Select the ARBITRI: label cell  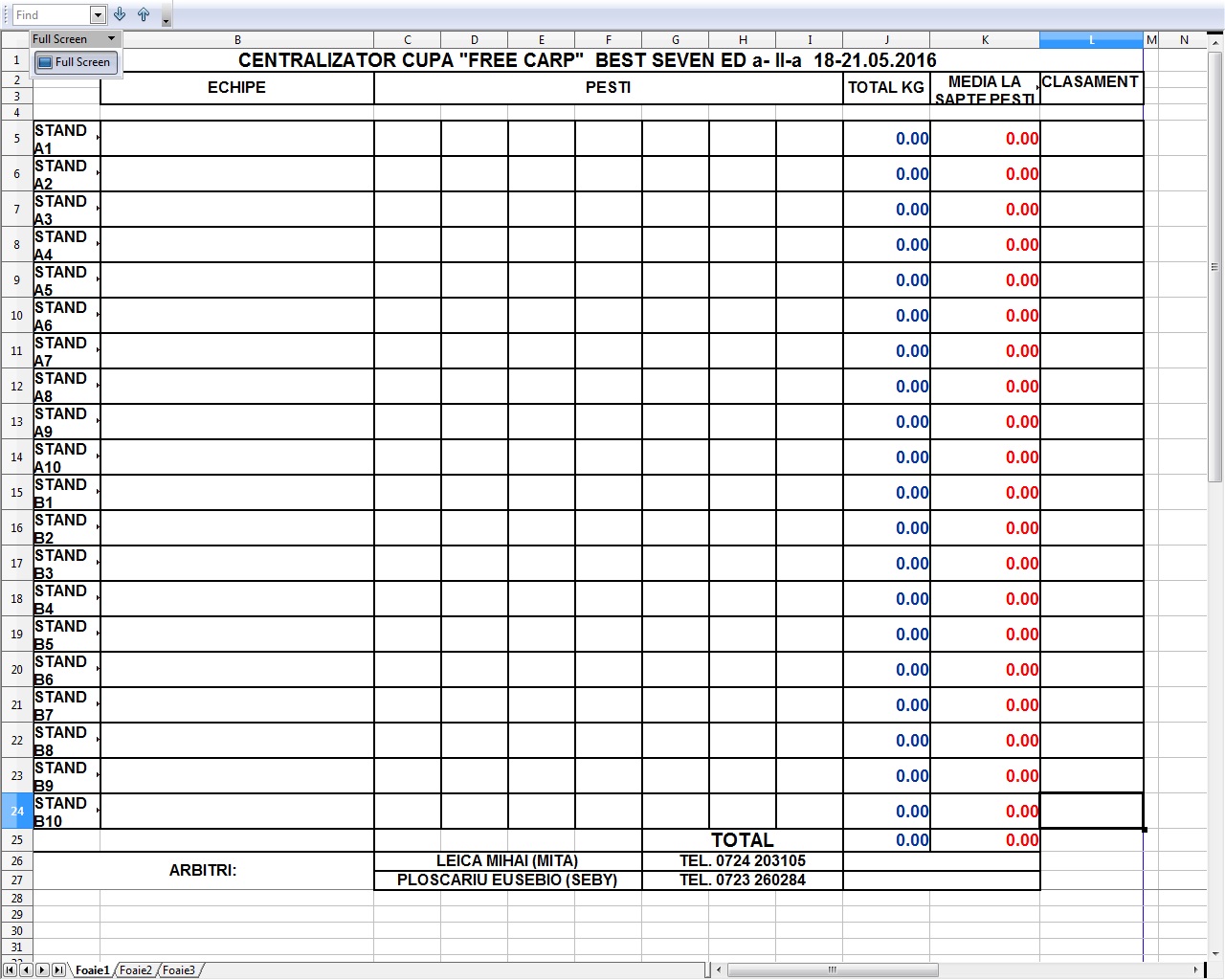[203, 871]
